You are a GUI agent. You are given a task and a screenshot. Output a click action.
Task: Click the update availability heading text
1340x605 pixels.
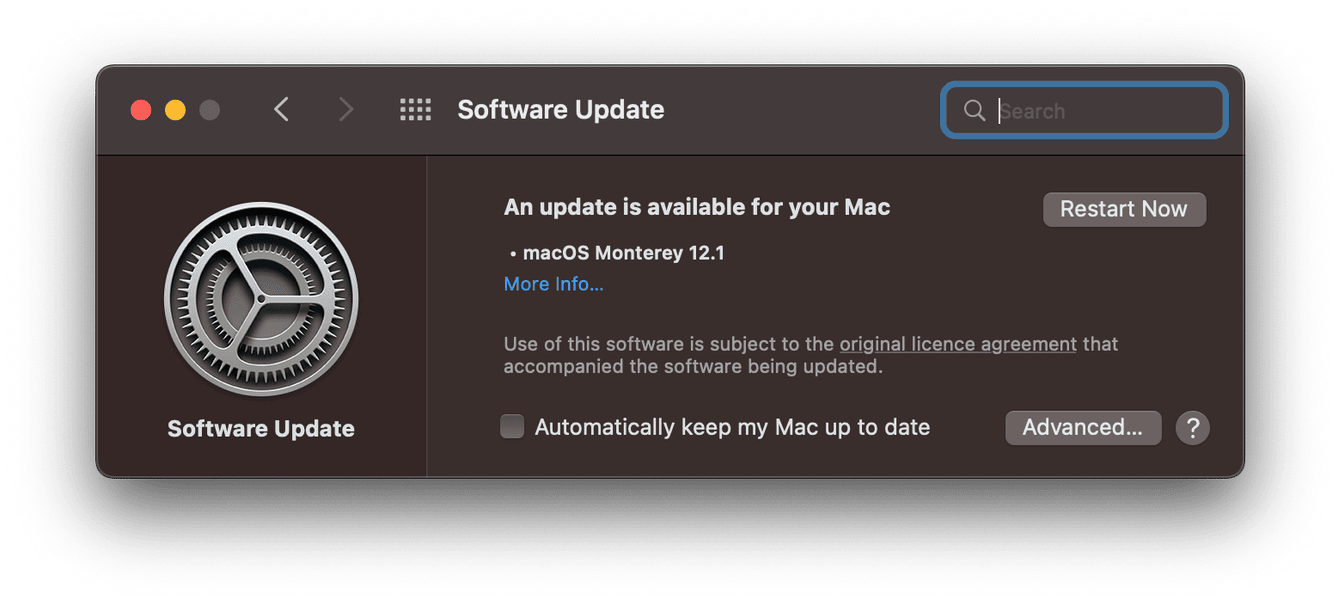pos(697,207)
